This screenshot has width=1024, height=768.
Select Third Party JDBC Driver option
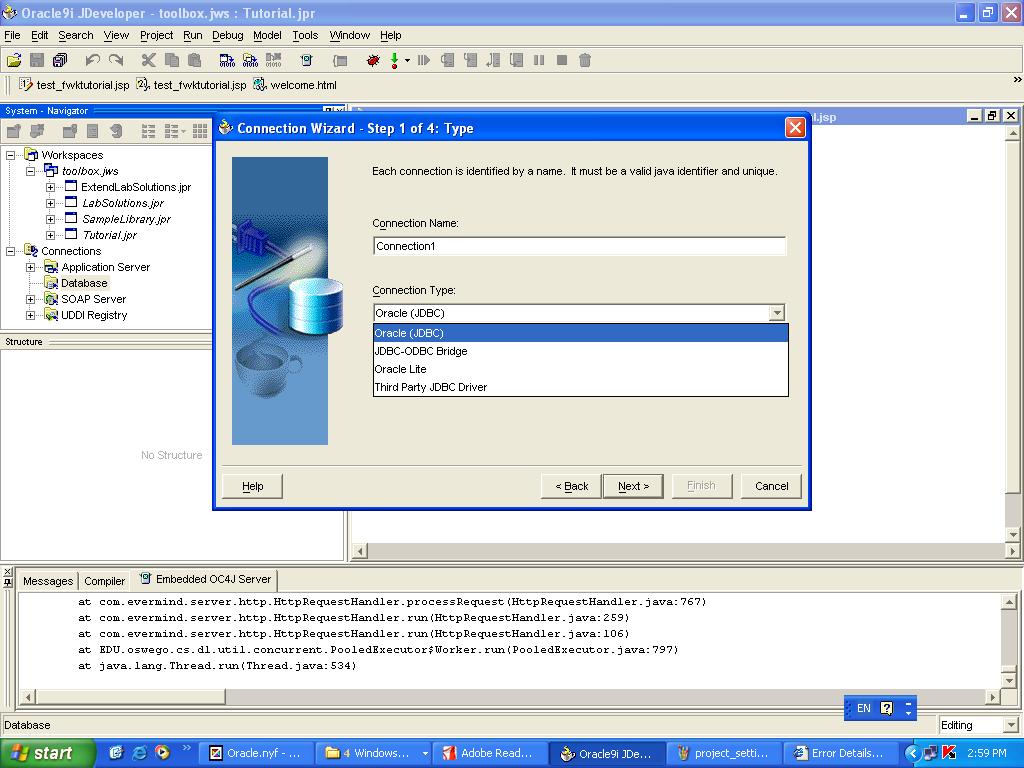coord(581,387)
